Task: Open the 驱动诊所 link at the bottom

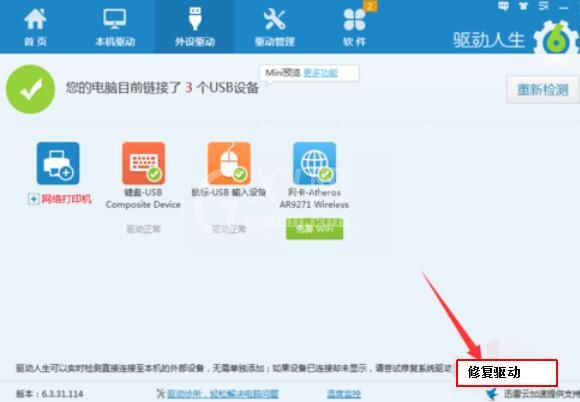Action: click(x=222, y=393)
